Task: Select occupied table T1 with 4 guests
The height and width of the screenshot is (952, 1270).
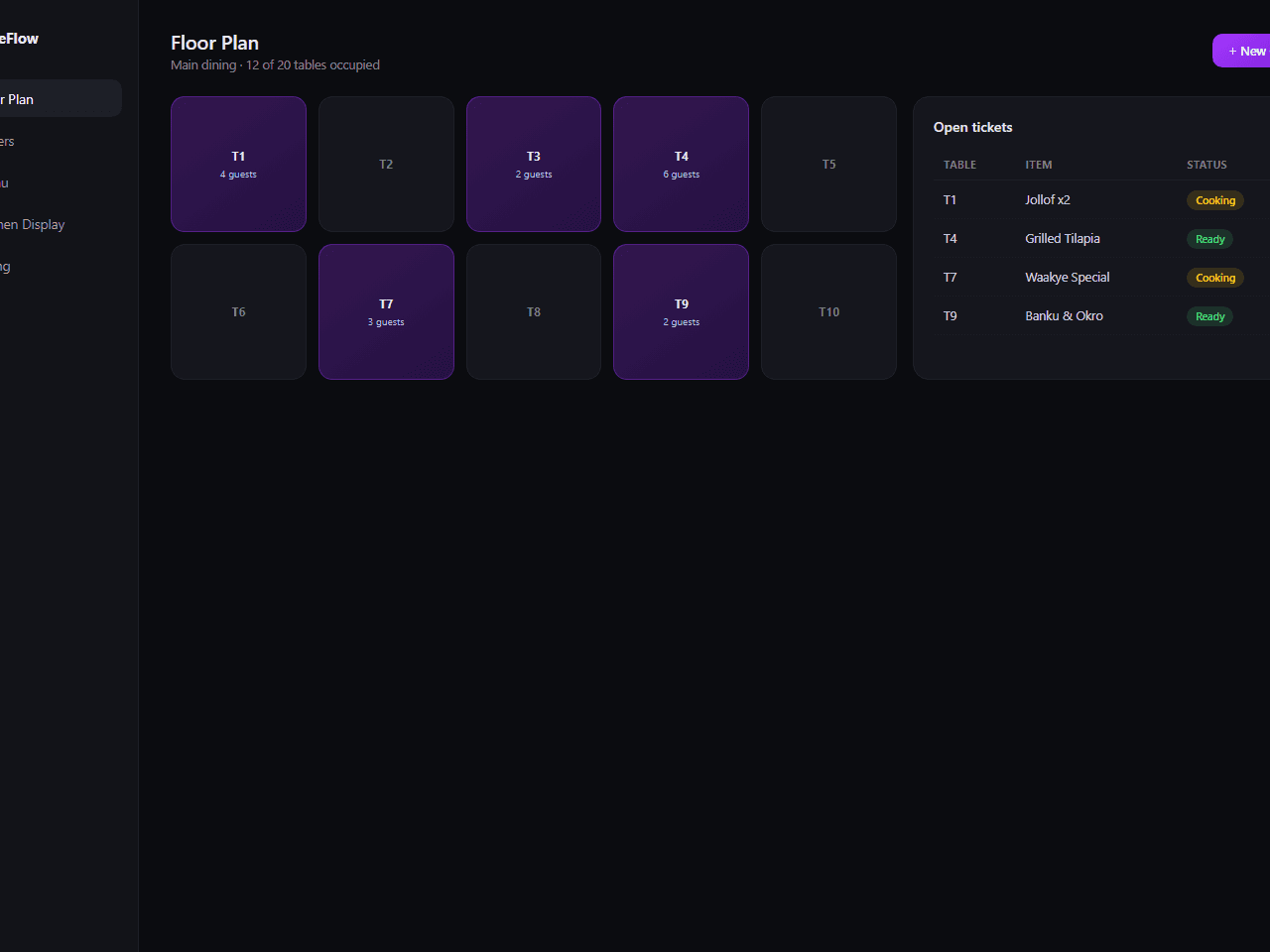Action: (x=238, y=164)
